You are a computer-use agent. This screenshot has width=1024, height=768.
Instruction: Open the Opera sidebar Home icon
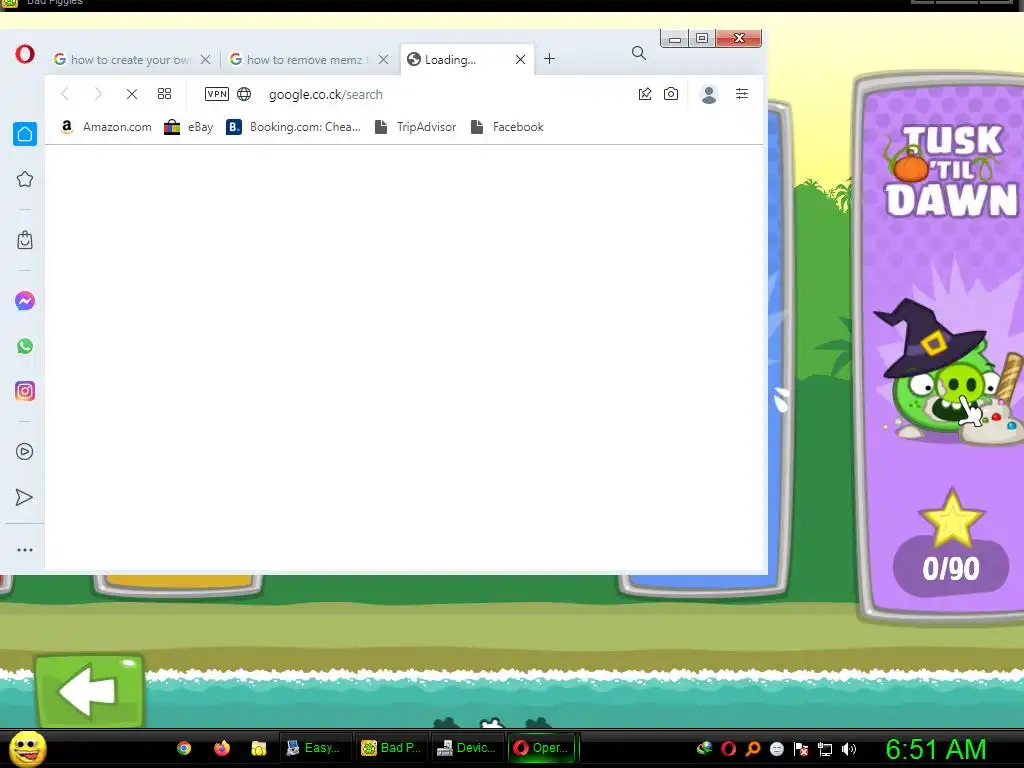pos(25,134)
